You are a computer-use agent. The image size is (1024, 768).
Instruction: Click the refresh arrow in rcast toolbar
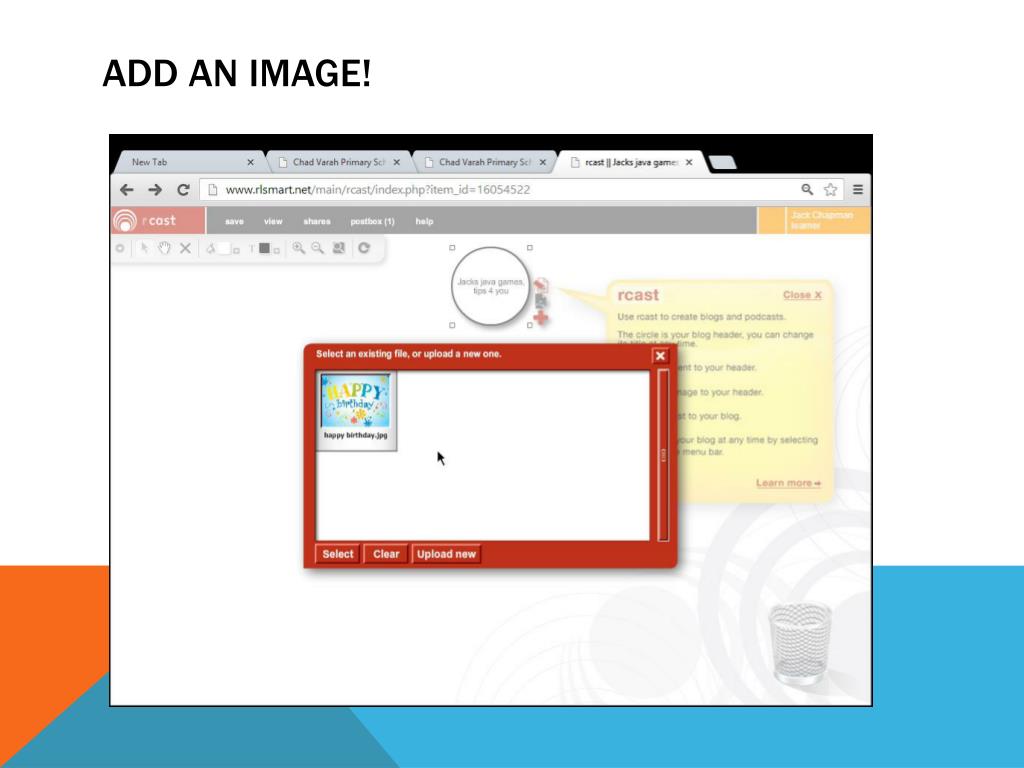[364, 248]
